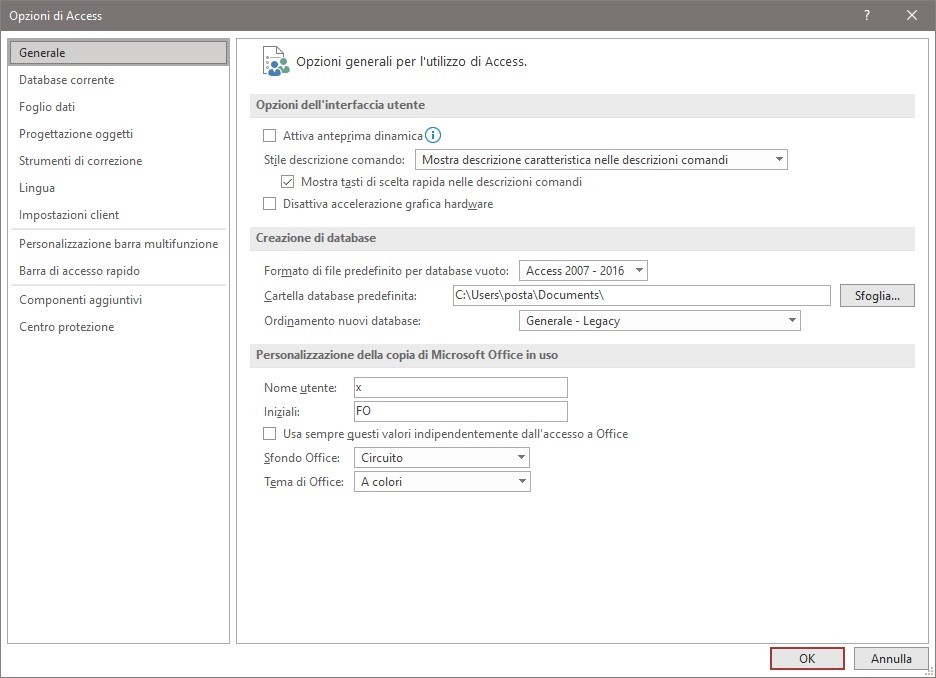
Task: Click the Personalizzazione della copia di Microsoft Office heading
Action: [407, 355]
